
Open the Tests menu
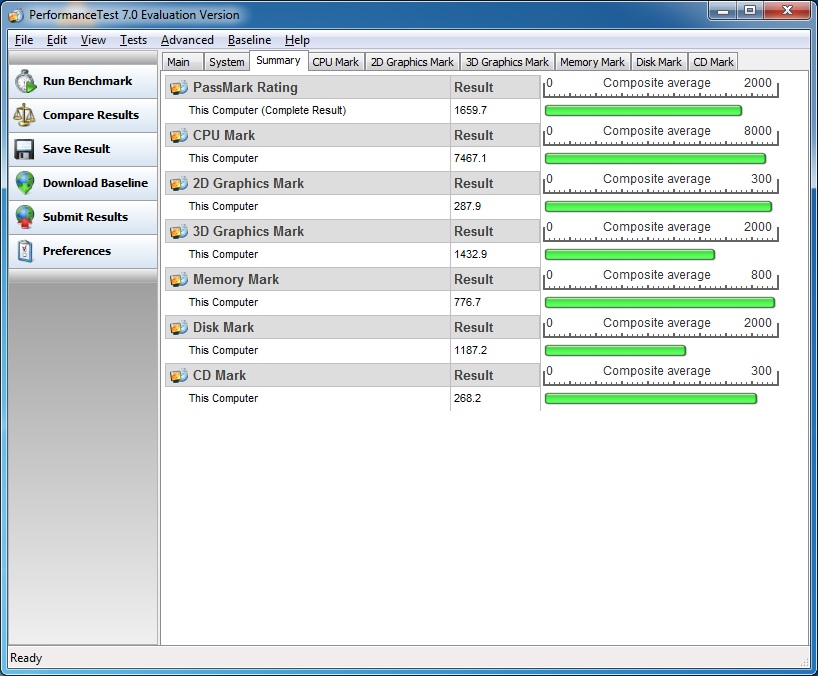pyautogui.click(x=134, y=40)
